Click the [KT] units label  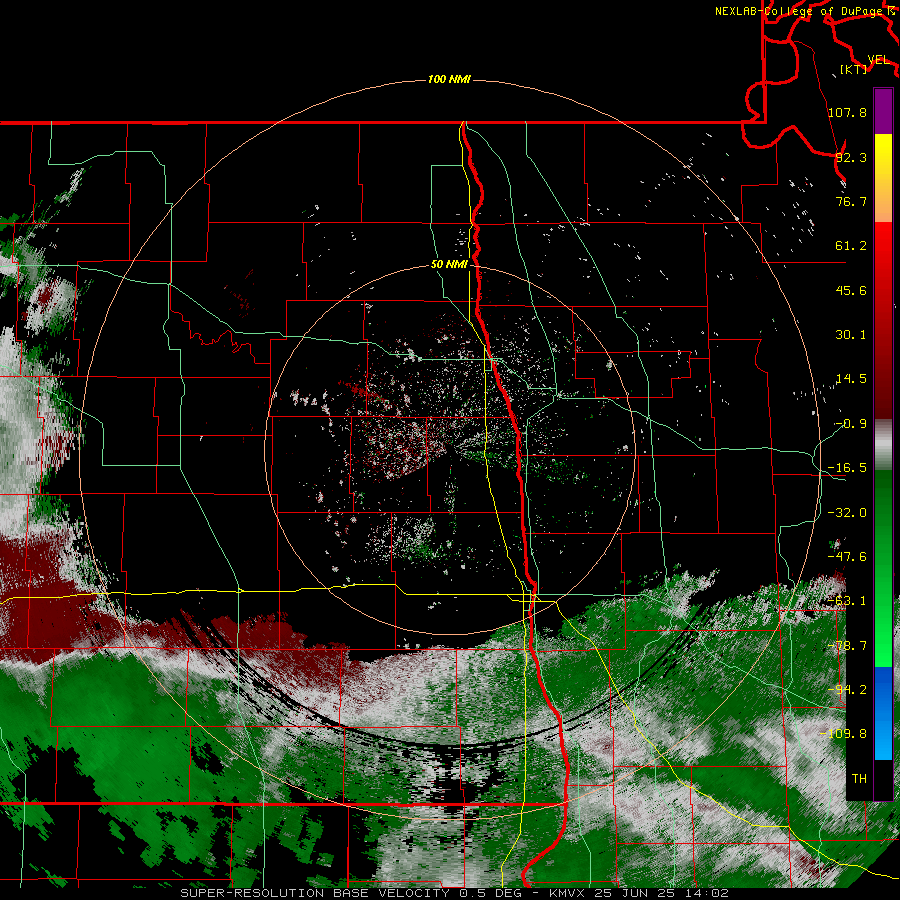pos(854,69)
